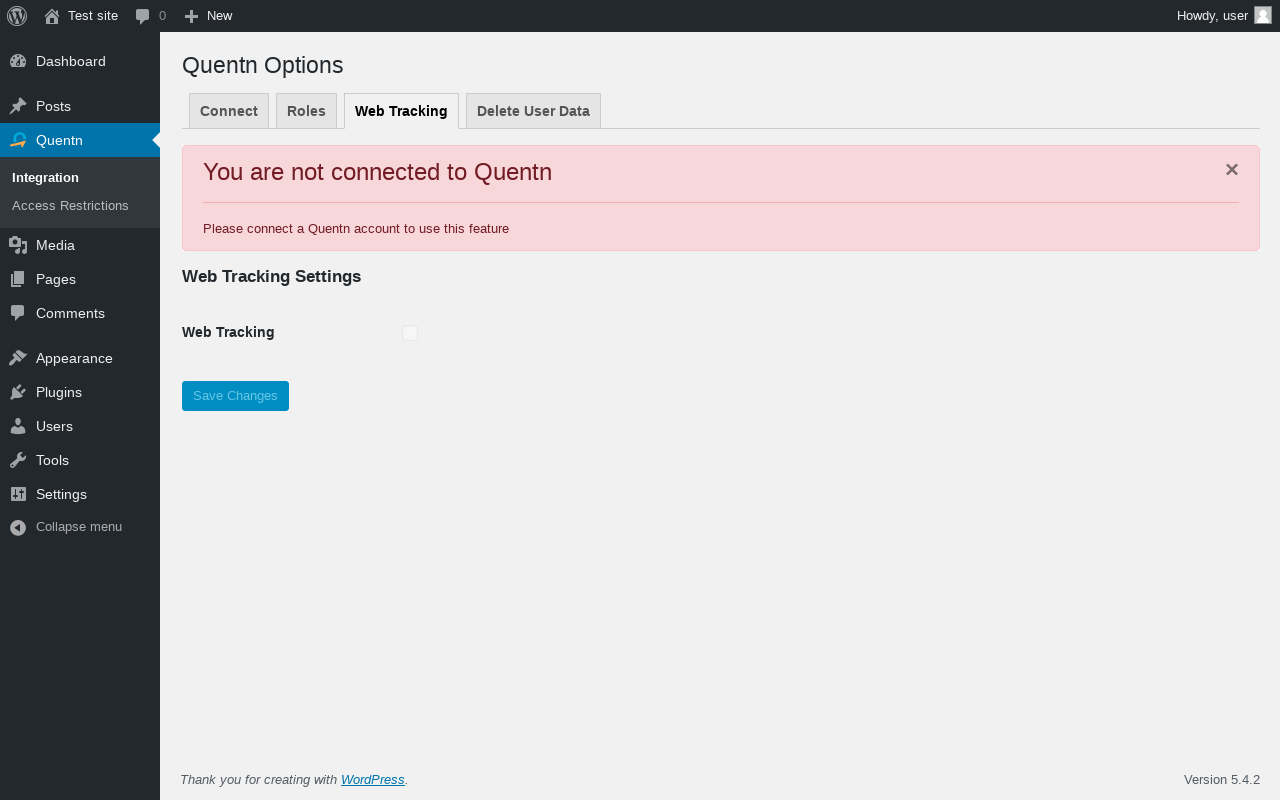The height and width of the screenshot is (800, 1280).
Task: Click the Comments speech bubble sidebar icon
Action: point(18,313)
